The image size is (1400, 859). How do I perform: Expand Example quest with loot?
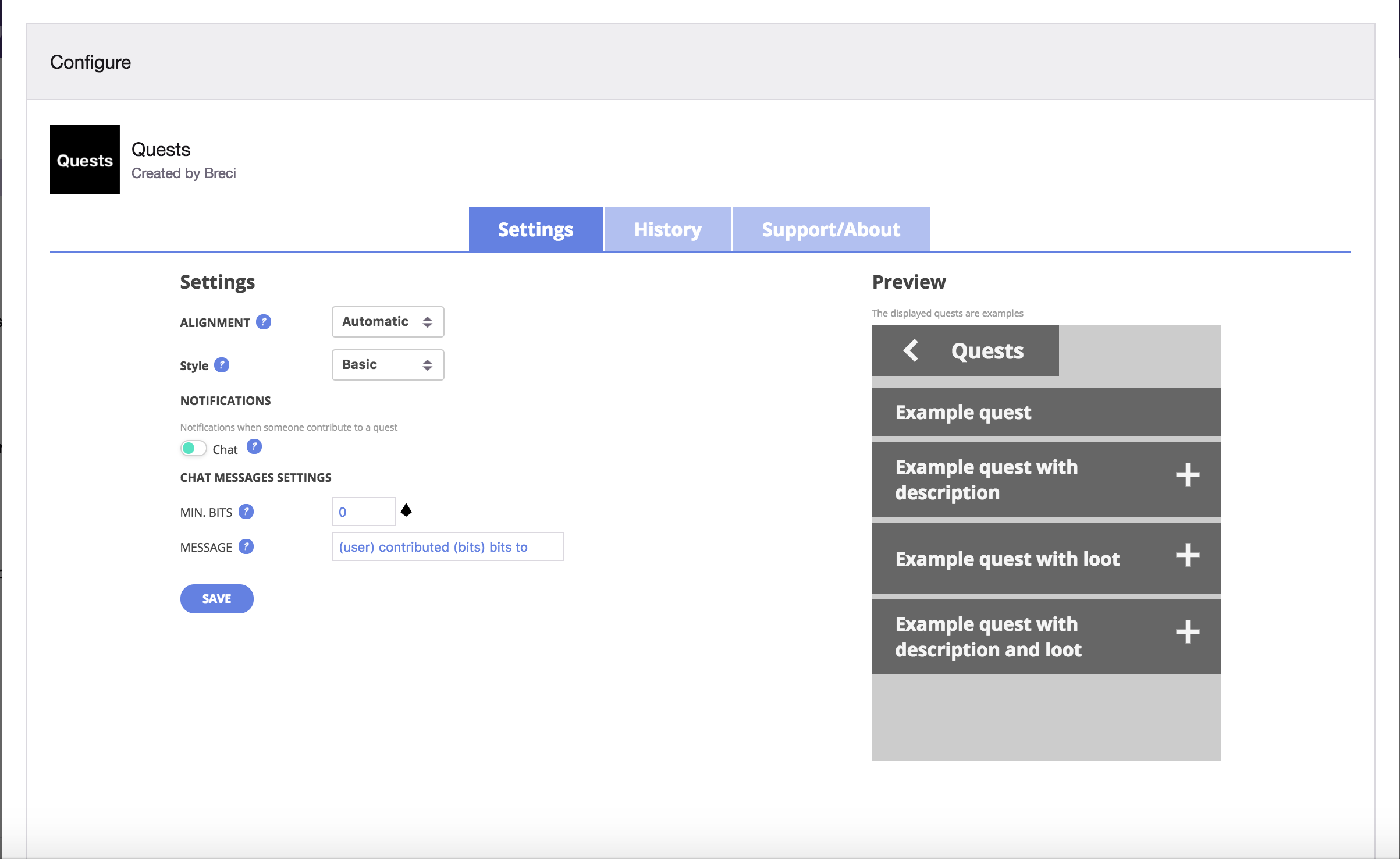point(1187,555)
